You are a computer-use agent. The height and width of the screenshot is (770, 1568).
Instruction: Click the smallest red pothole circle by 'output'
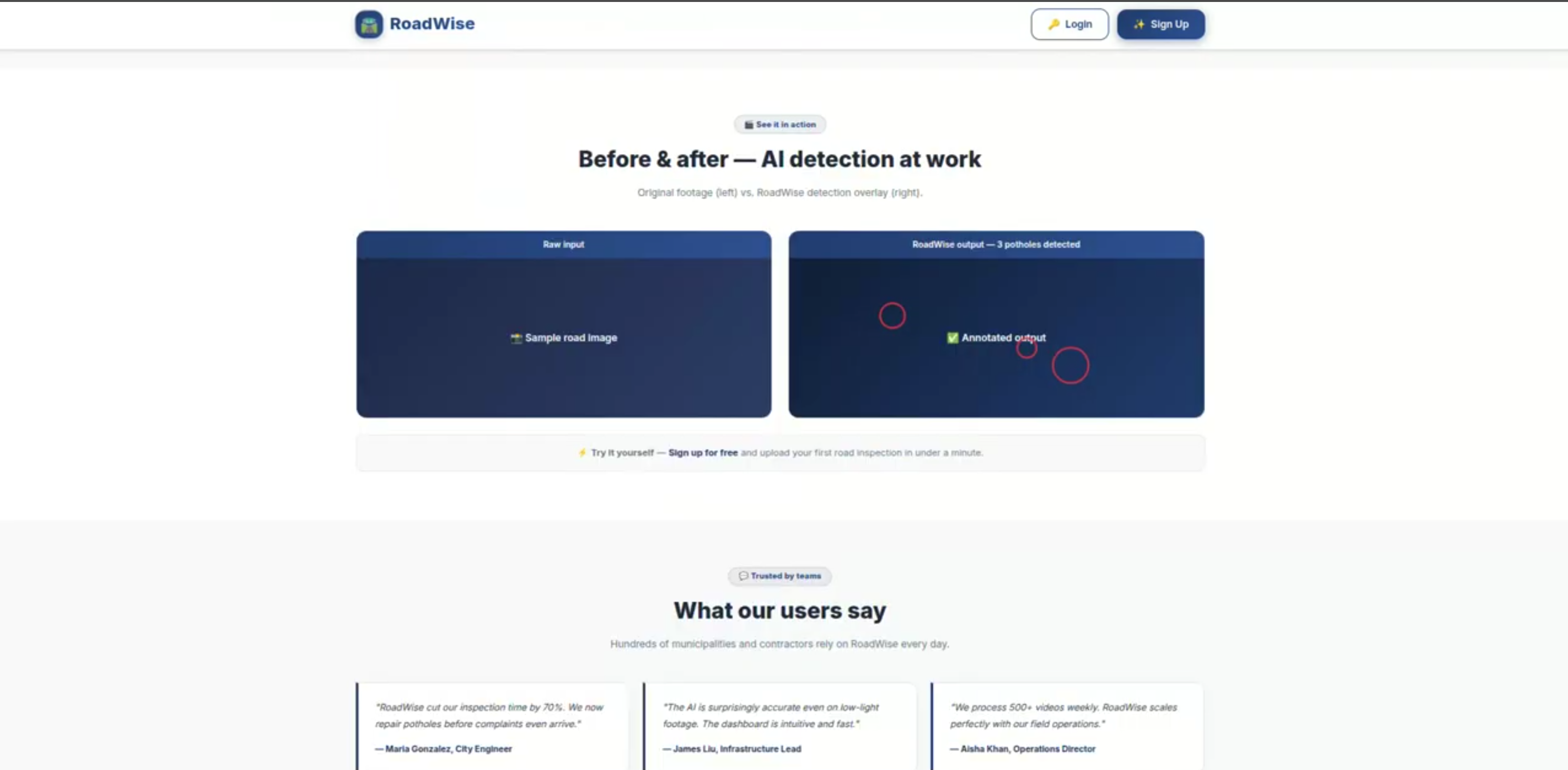[x=1026, y=349]
